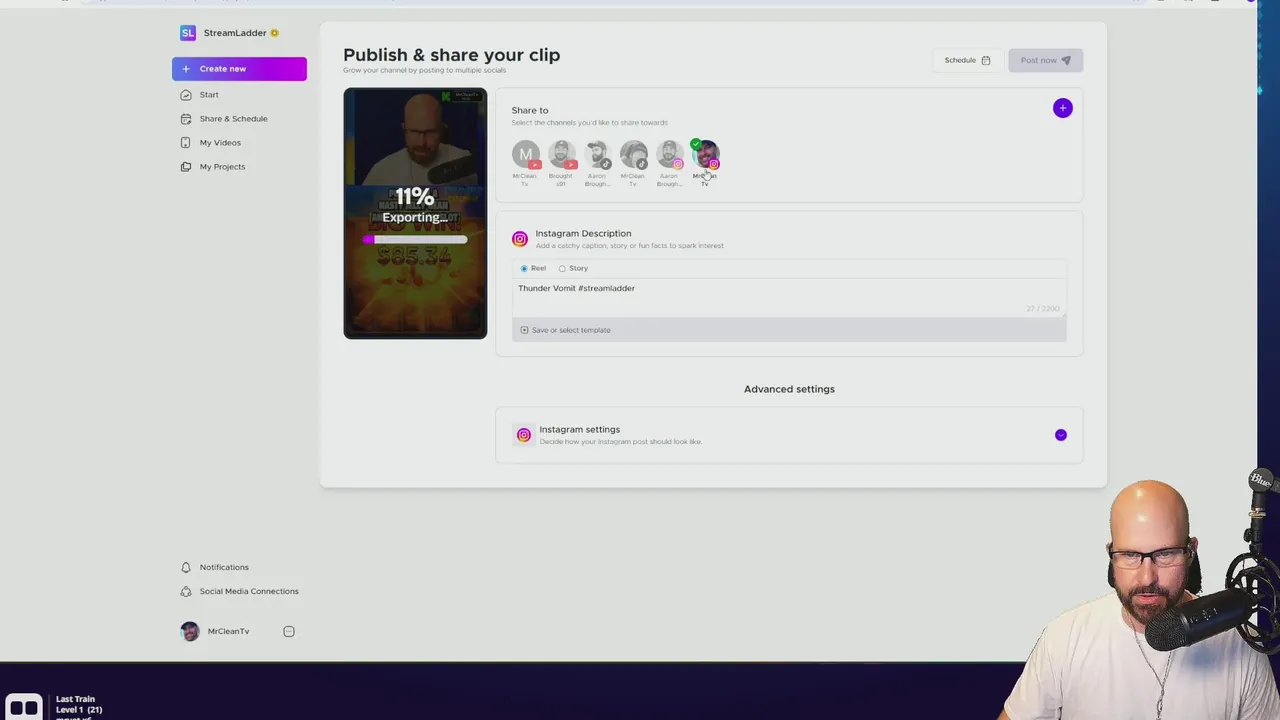Viewport: 1280px width, 720px height.
Task: Choose the Reel radio option
Action: tap(524, 268)
